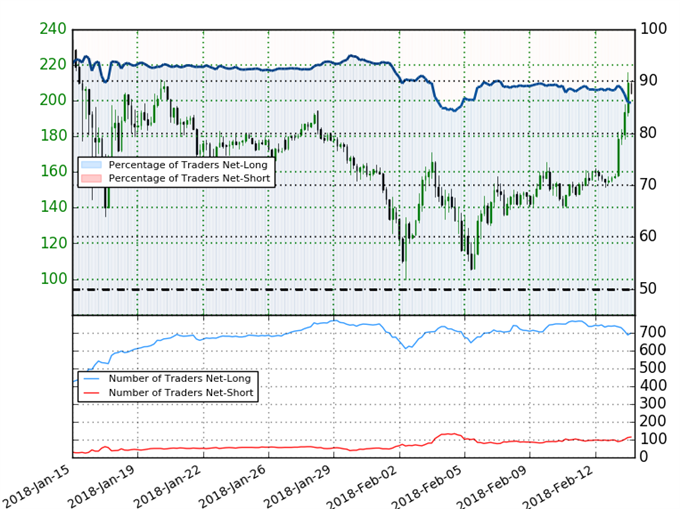Image resolution: width=680 pixels, height=509 pixels.
Task: Click the green 160 price axis label
Action: tap(53, 171)
